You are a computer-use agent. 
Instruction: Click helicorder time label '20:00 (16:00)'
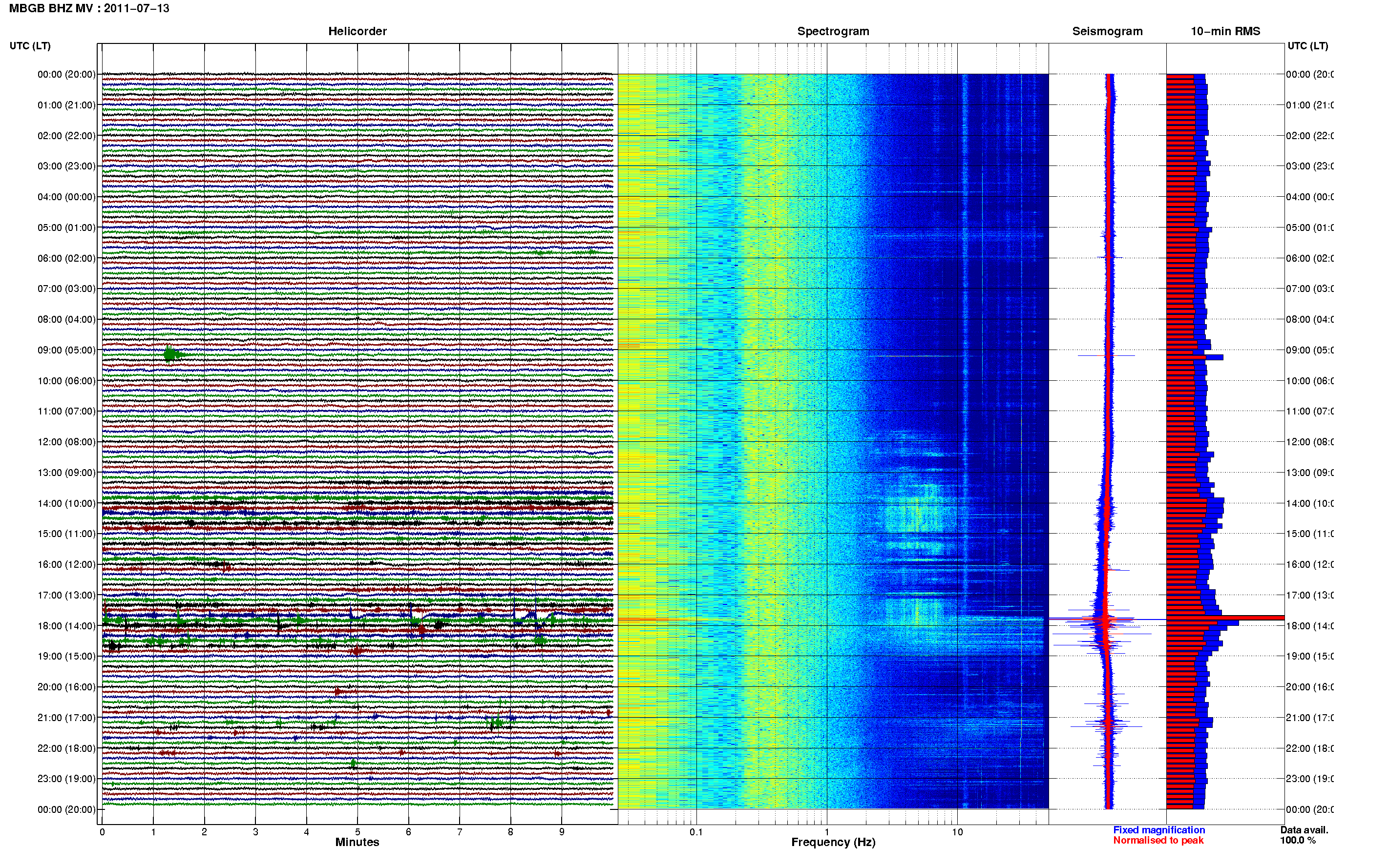tap(66, 687)
